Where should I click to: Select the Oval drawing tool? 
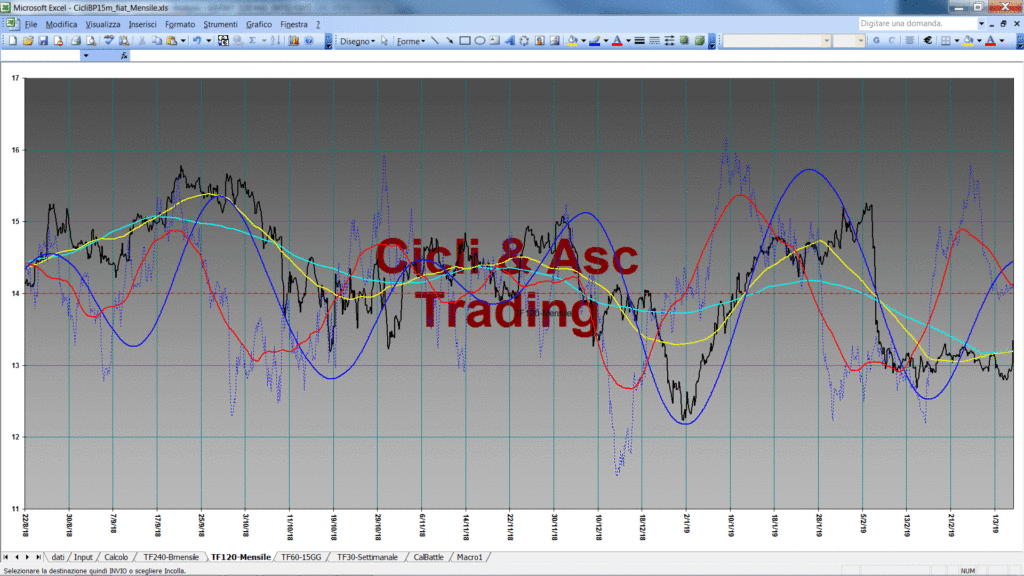(x=479, y=40)
